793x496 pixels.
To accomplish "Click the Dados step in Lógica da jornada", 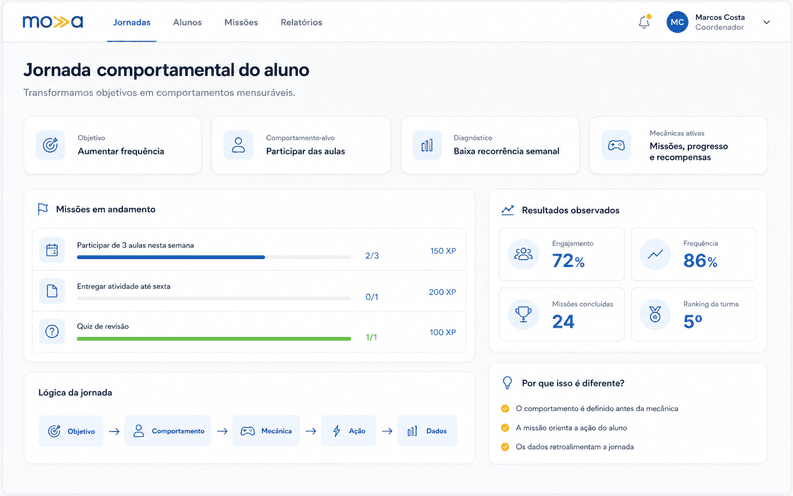I will [427, 431].
